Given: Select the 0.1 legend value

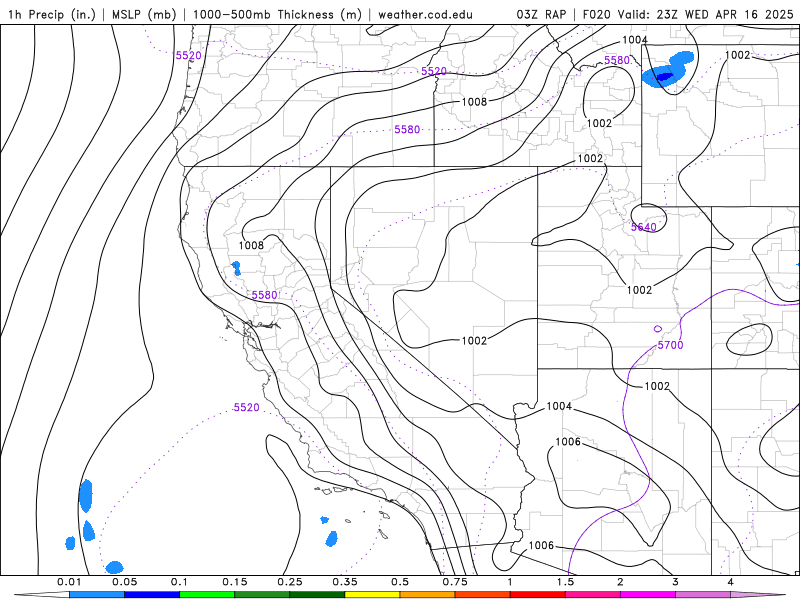Looking at the screenshot, I should click(179, 582).
